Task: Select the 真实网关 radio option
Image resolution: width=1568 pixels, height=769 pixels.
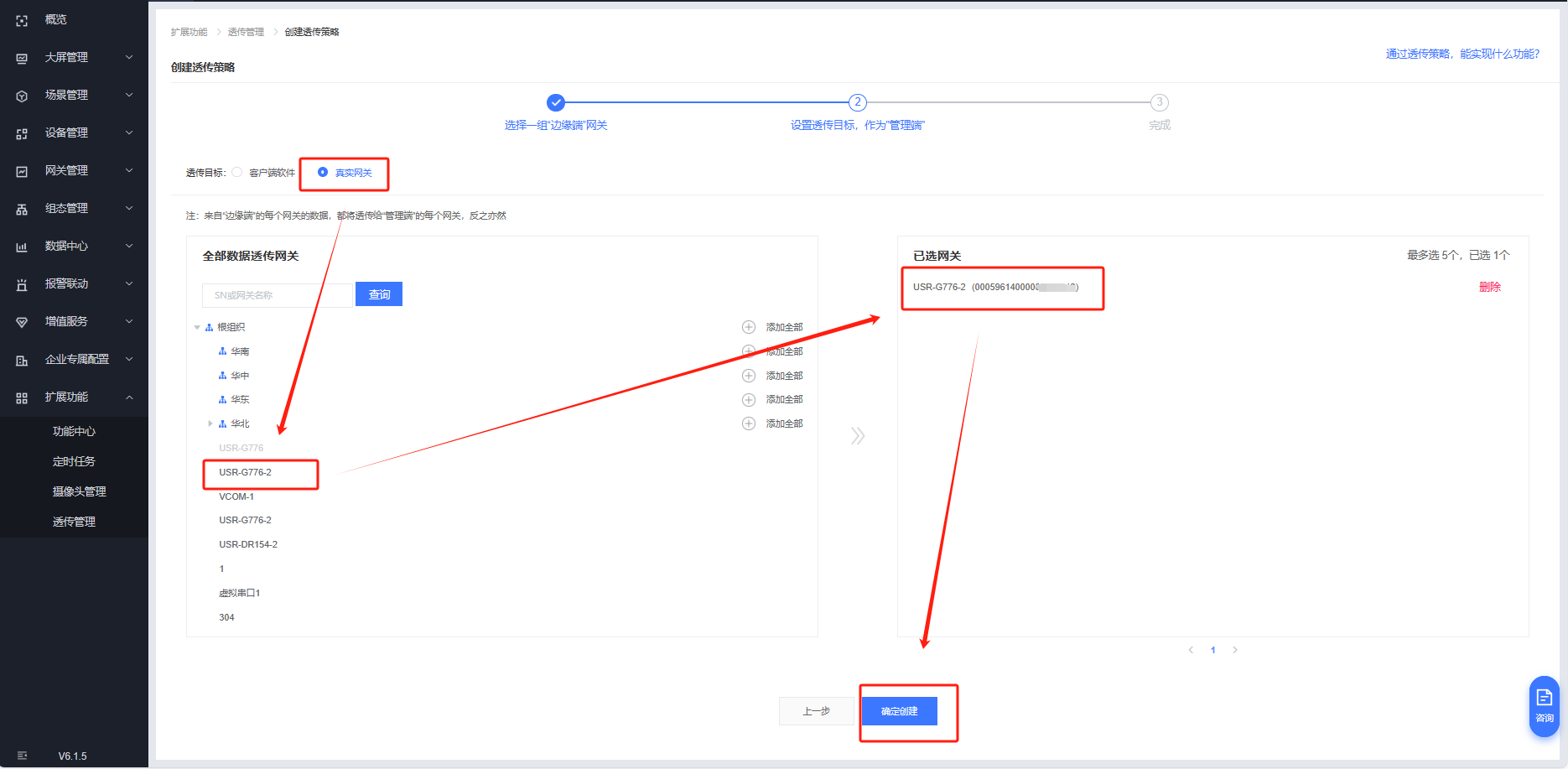Action: (x=323, y=173)
